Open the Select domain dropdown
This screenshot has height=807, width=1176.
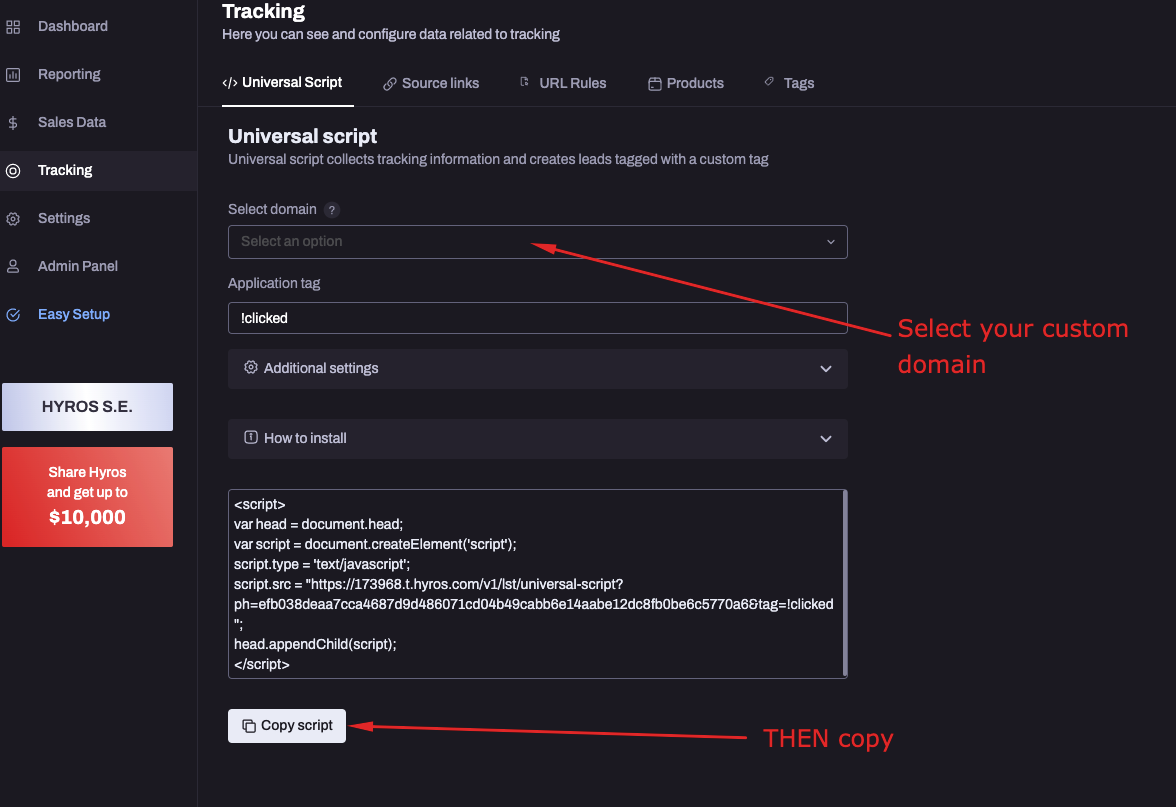(537, 242)
